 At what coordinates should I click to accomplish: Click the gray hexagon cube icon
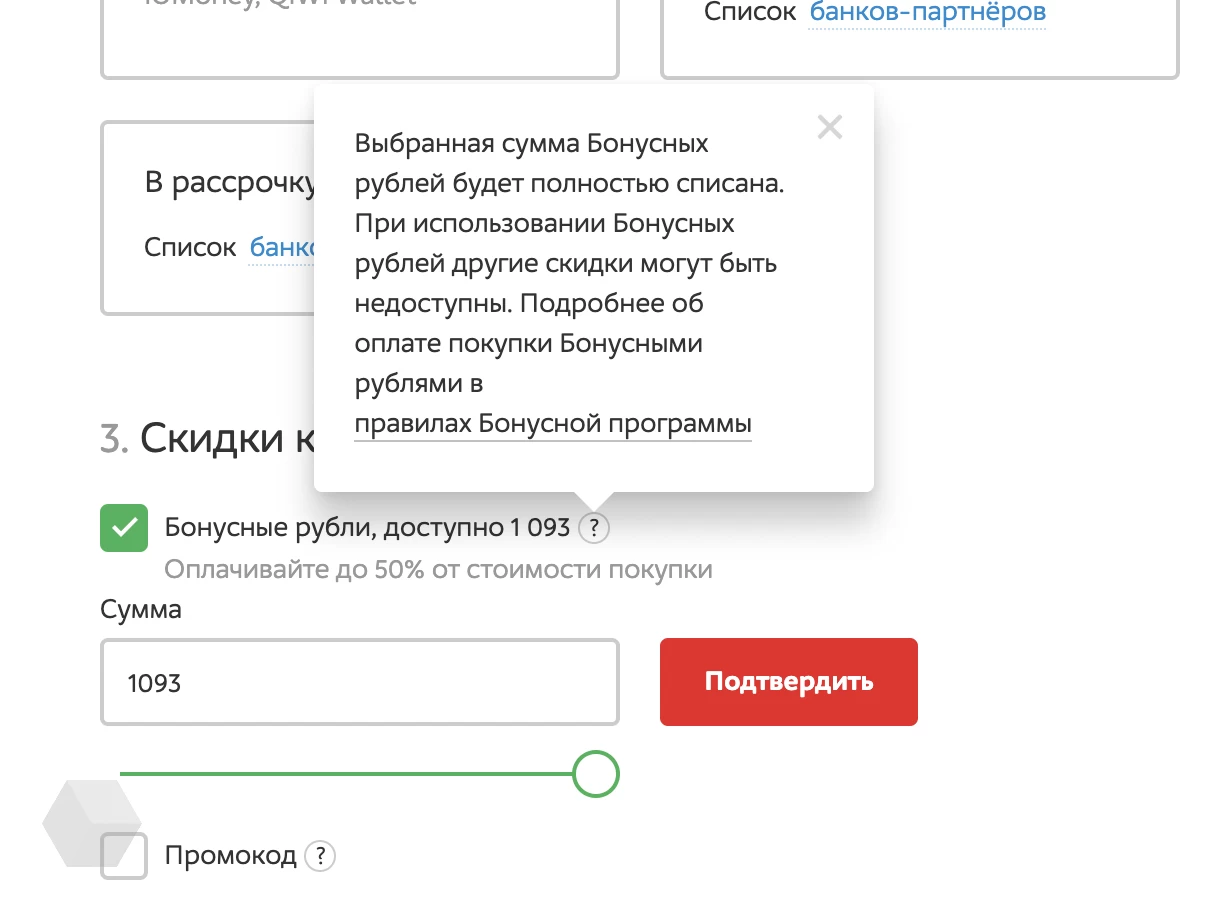point(91,822)
